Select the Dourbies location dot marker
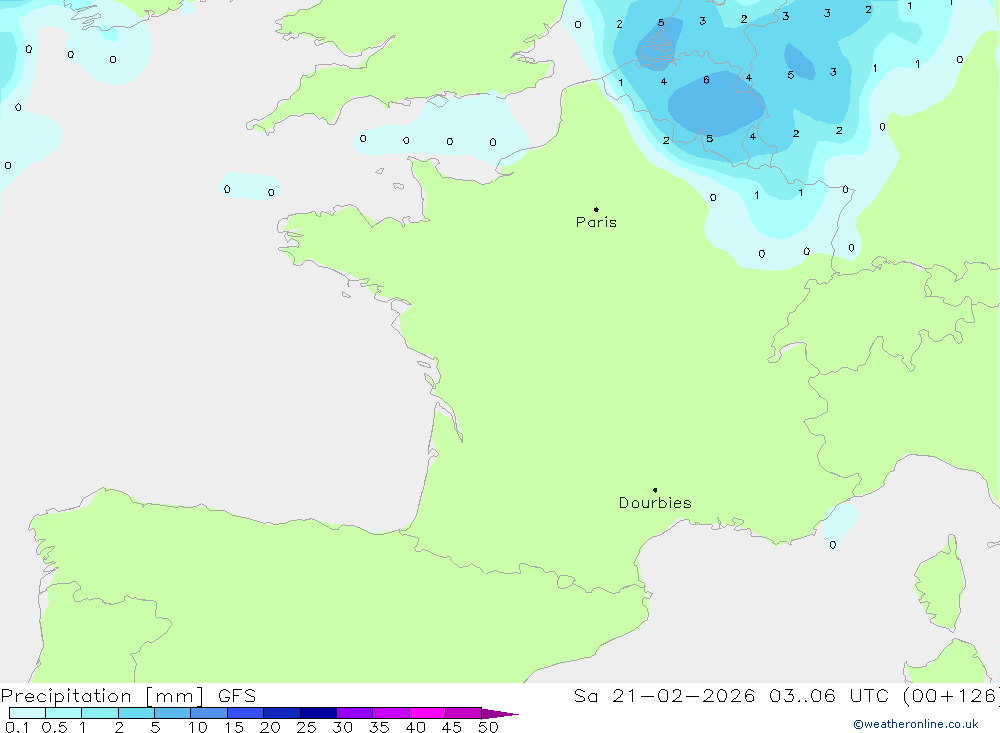 [655, 490]
